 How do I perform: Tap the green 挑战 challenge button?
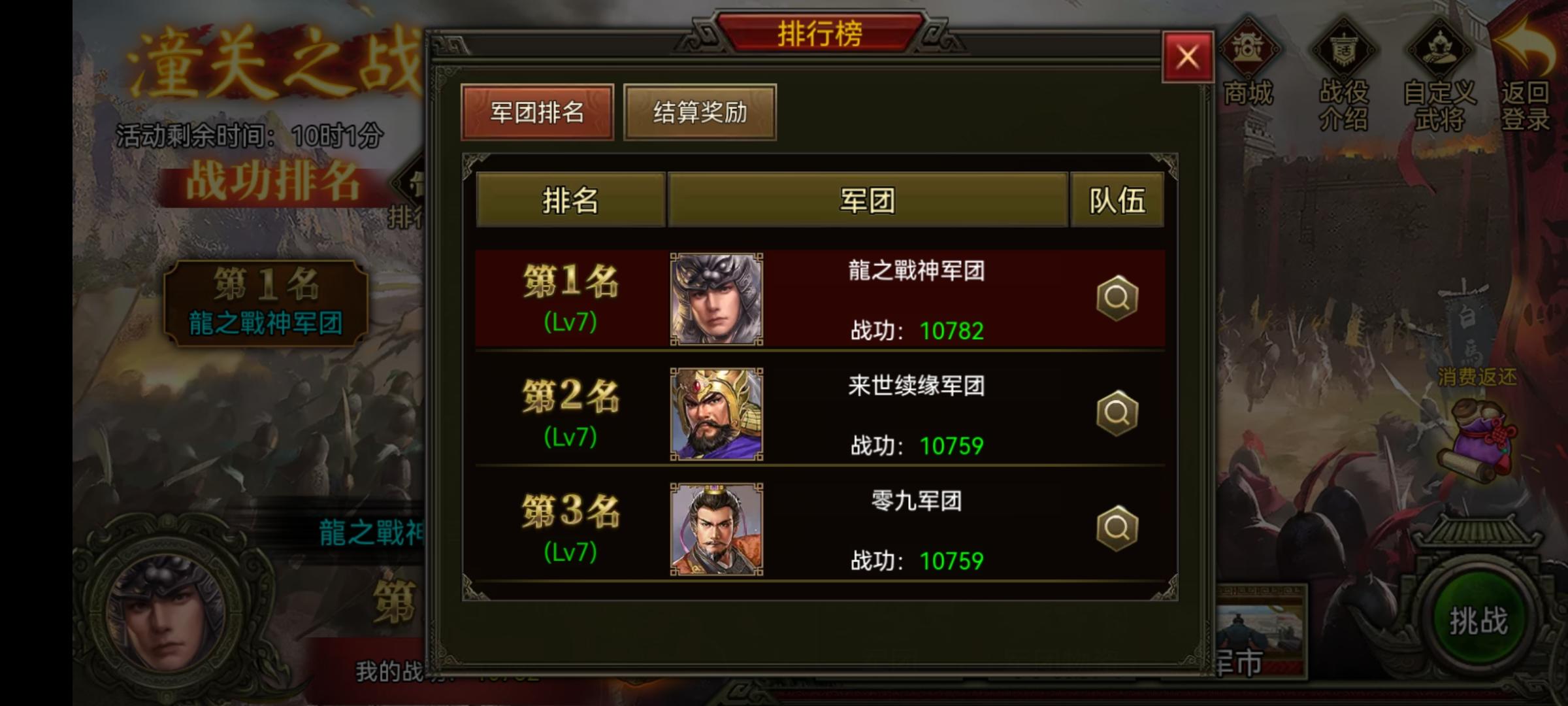point(1478,620)
